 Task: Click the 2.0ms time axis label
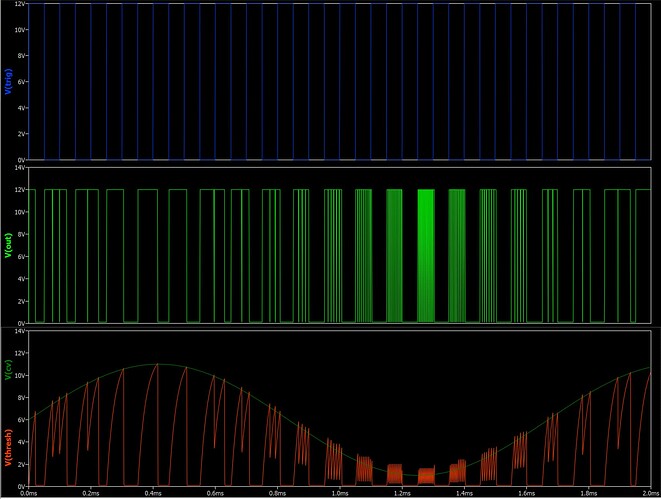point(646,493)
